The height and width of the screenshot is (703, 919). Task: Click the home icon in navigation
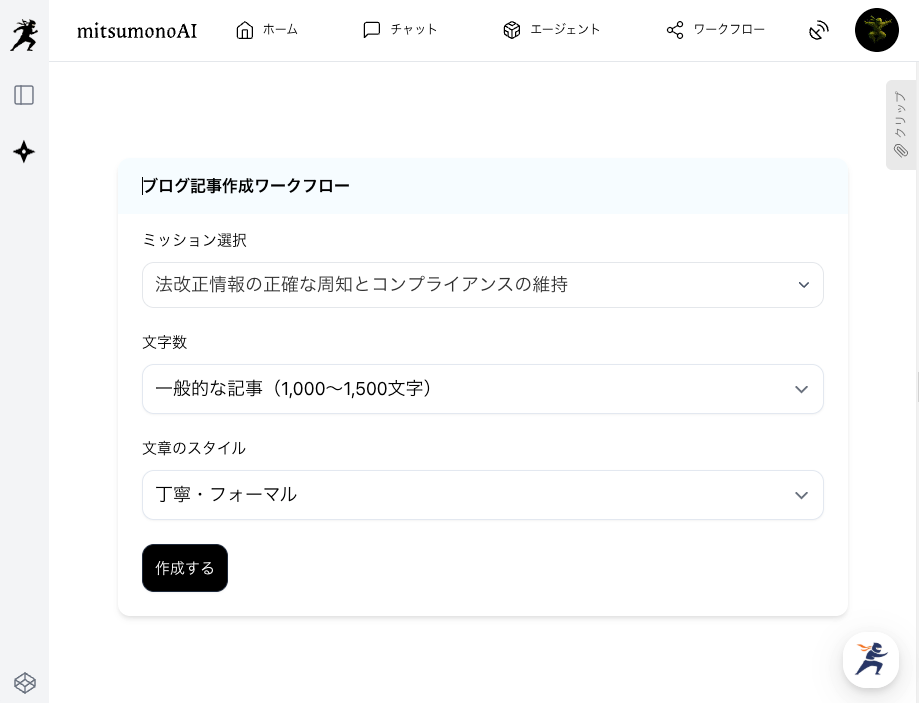[245, 30]
